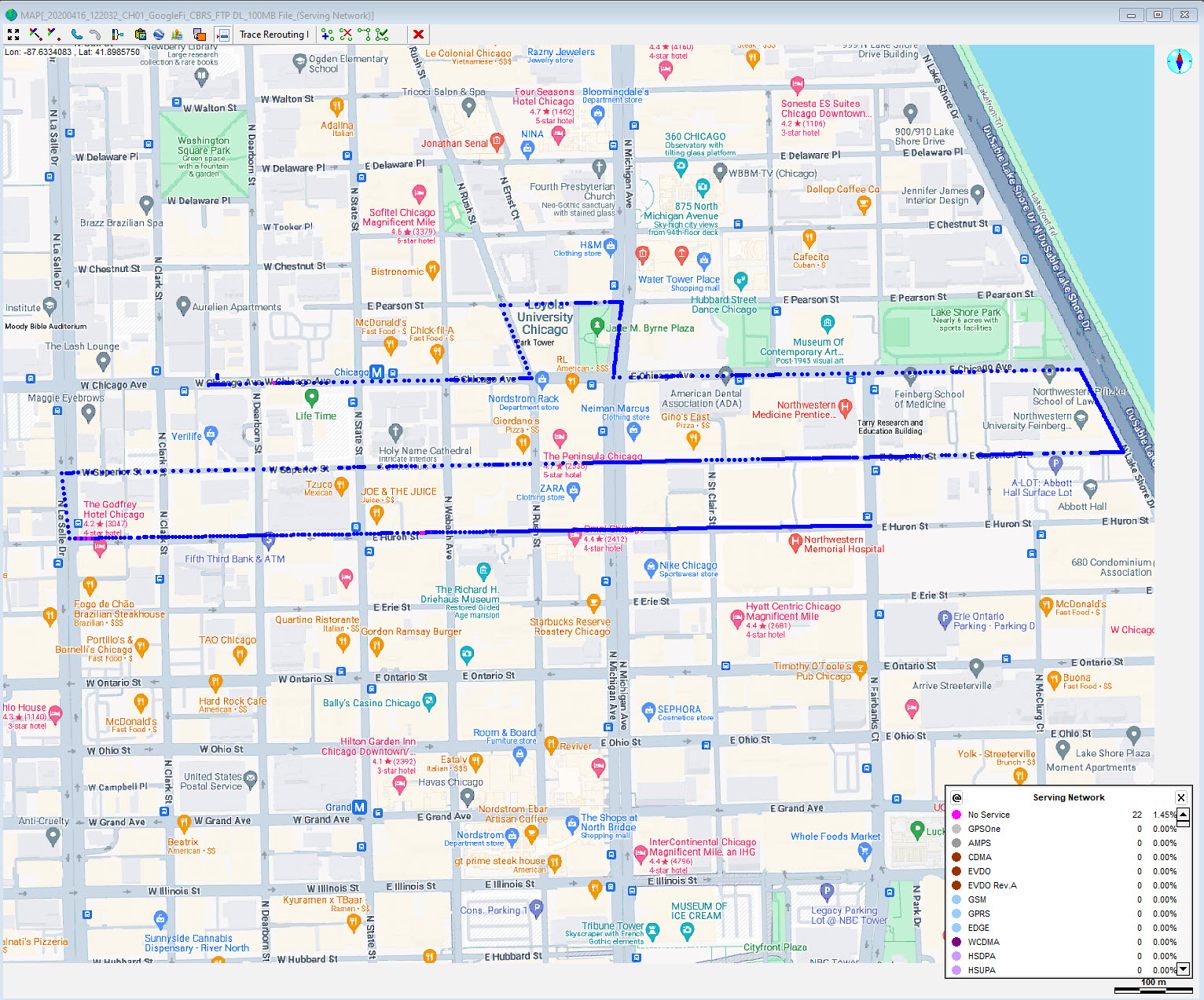1204x1000 pixels.
Task: Select the EVDO Rev.A legend row
Action: coord(1063,885)
